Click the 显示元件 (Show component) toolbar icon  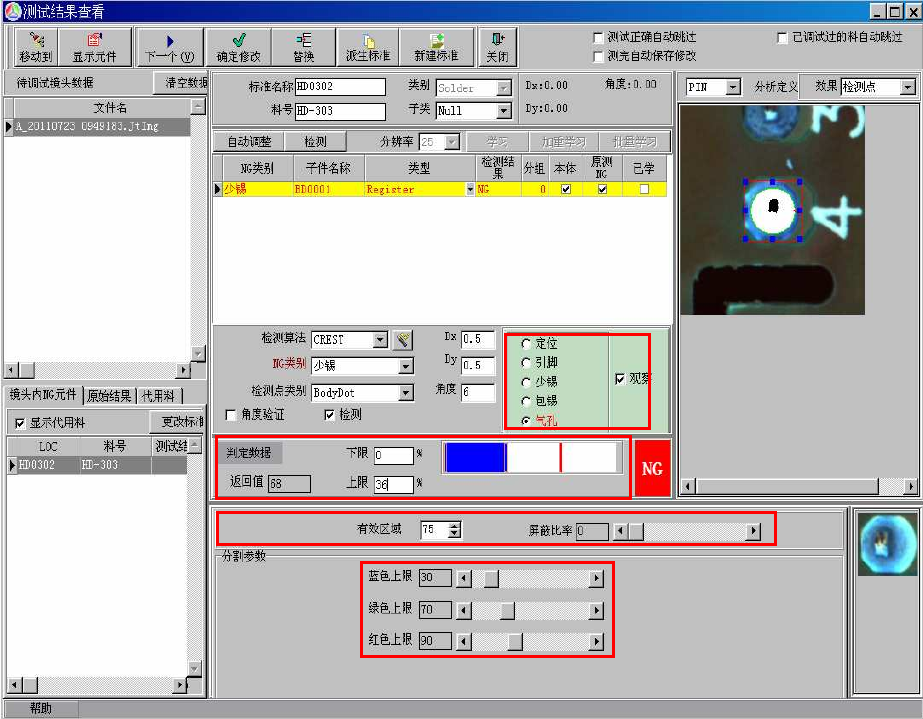coord(94,47)
